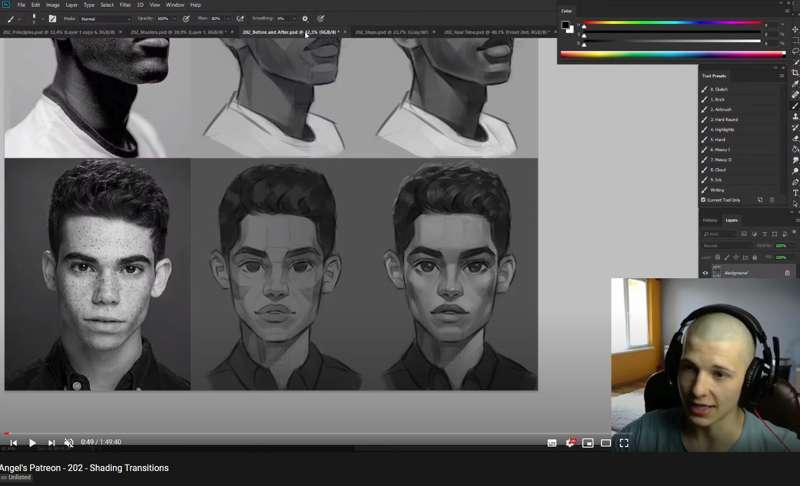Open the Help menu
800x486 pixels.
point(195,5)
